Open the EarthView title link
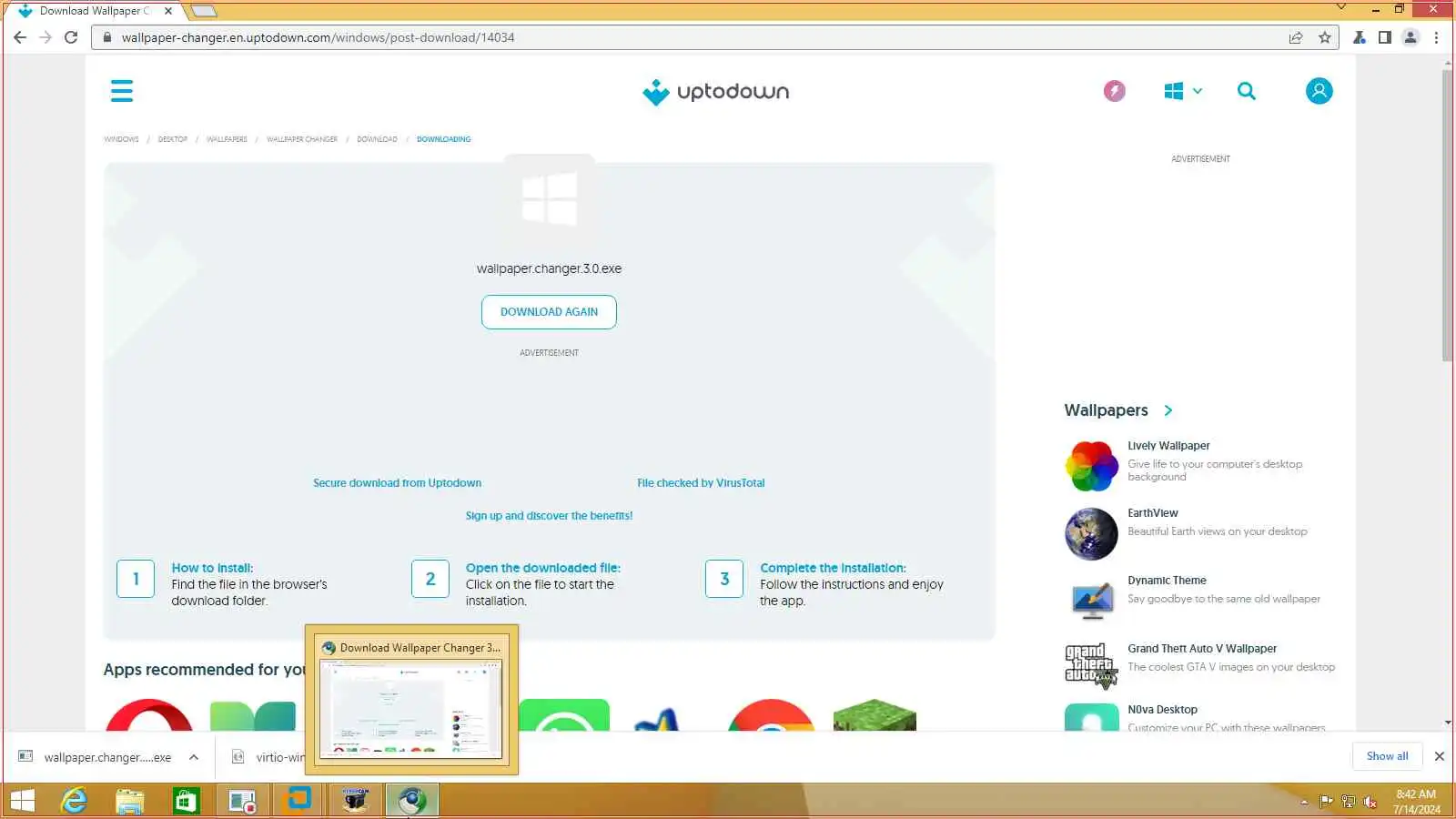Viewport: 1456px width, 819px height. [1153, 513]
